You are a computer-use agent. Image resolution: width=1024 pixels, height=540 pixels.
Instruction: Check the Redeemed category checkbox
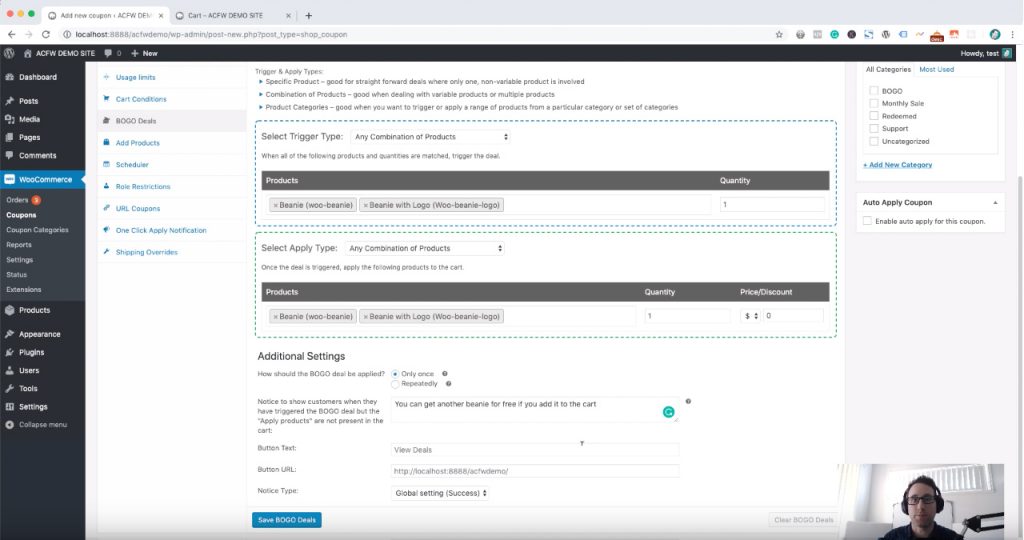pyautogui.click(x=874, y=116)
